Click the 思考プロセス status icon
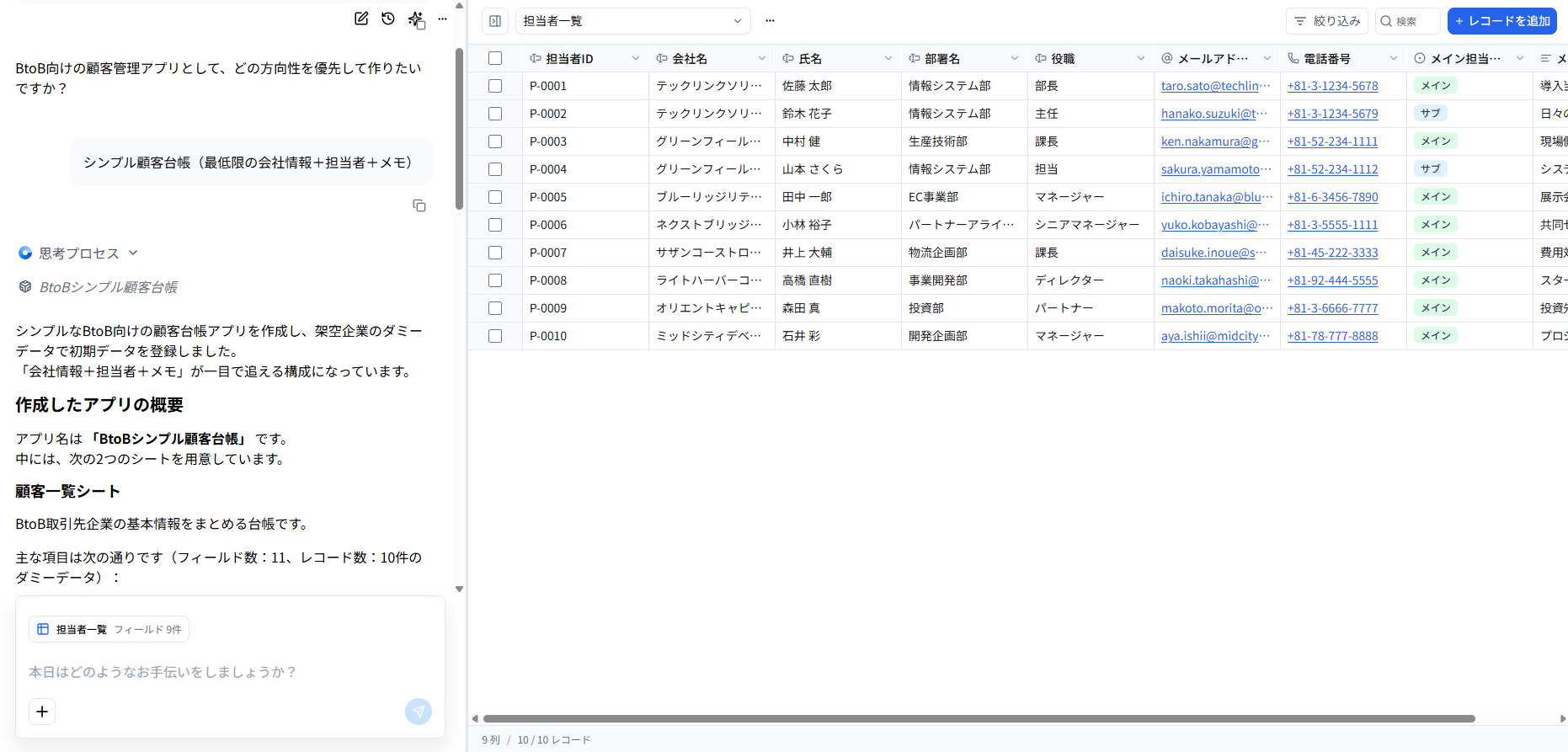 click(x=25, y=253)
